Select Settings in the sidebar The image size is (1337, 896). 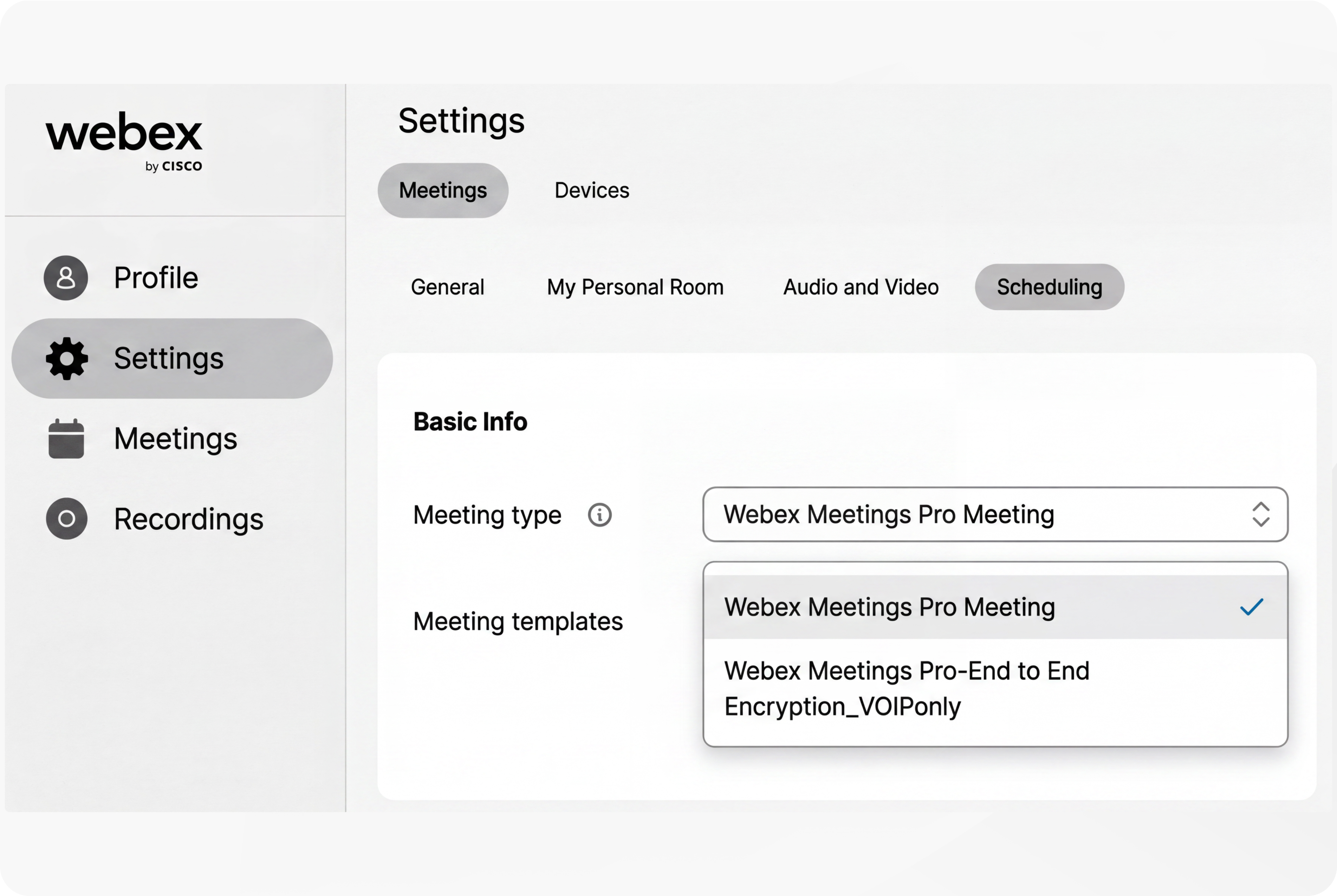pos(172,358)
